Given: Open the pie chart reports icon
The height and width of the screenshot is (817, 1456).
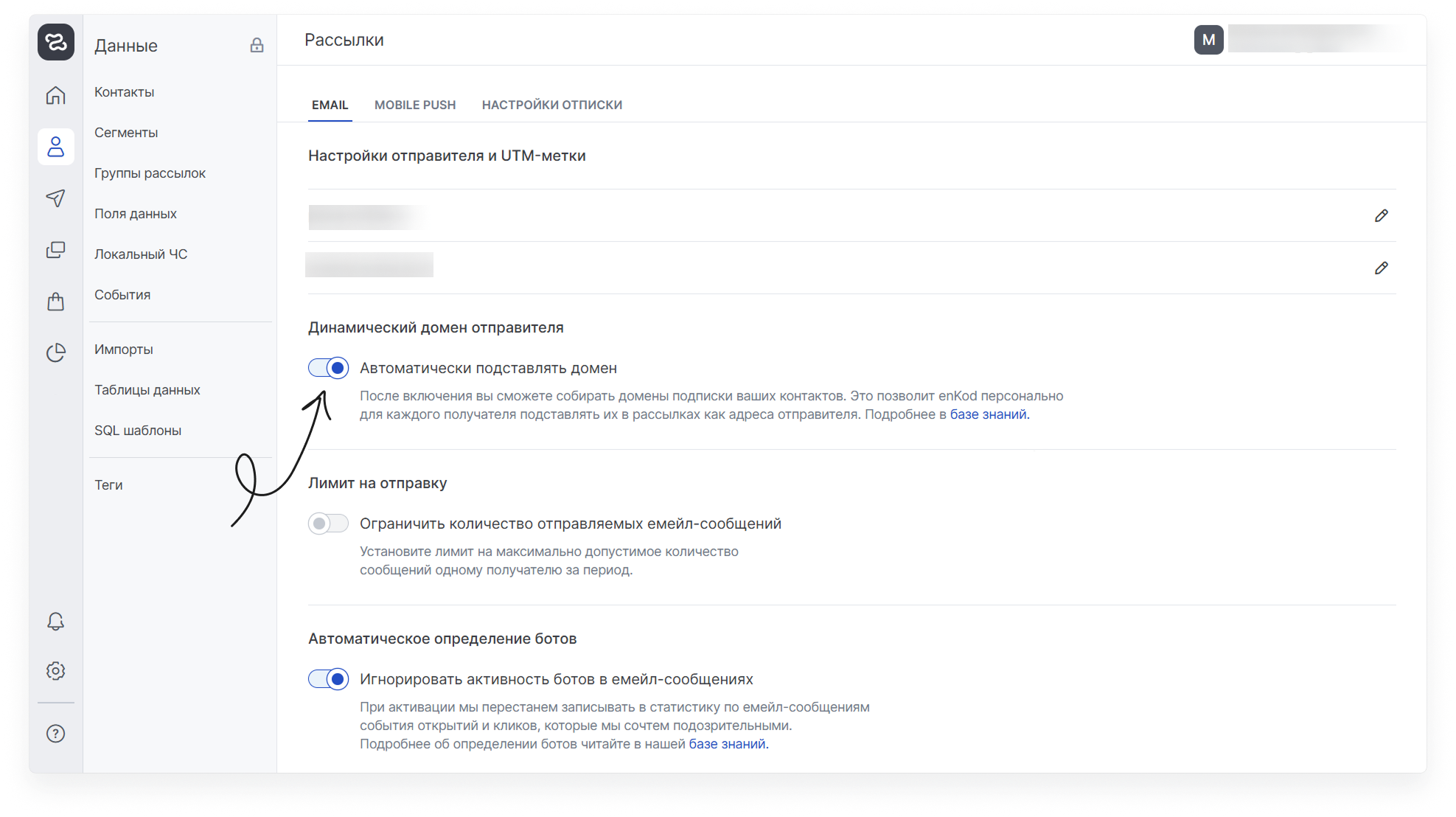Looking at the screenshot, I should click(56, 352).
